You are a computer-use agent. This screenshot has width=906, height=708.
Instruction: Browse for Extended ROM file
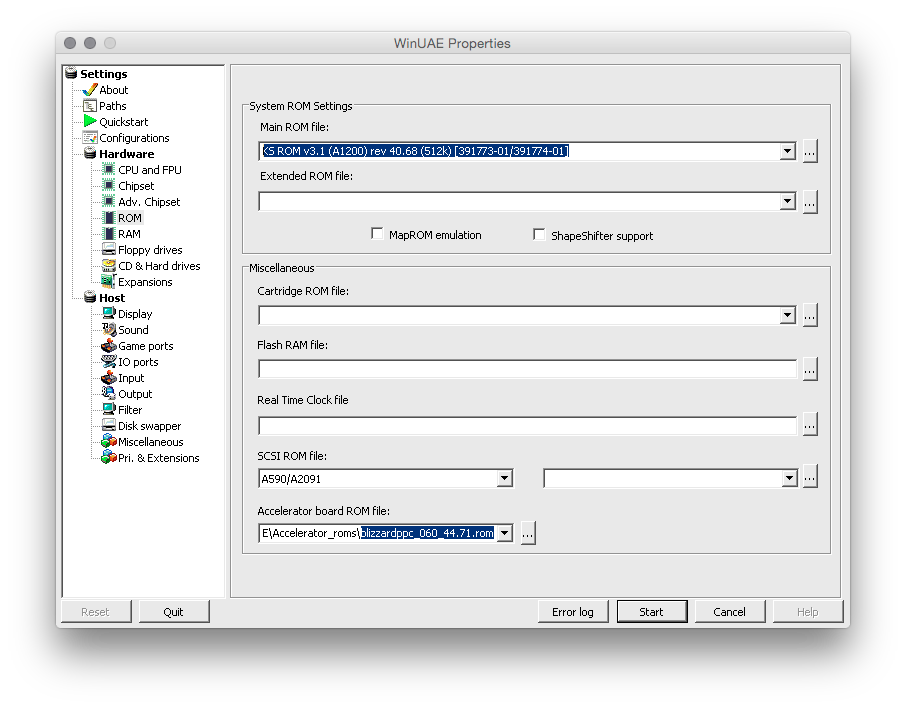(810, 202)
